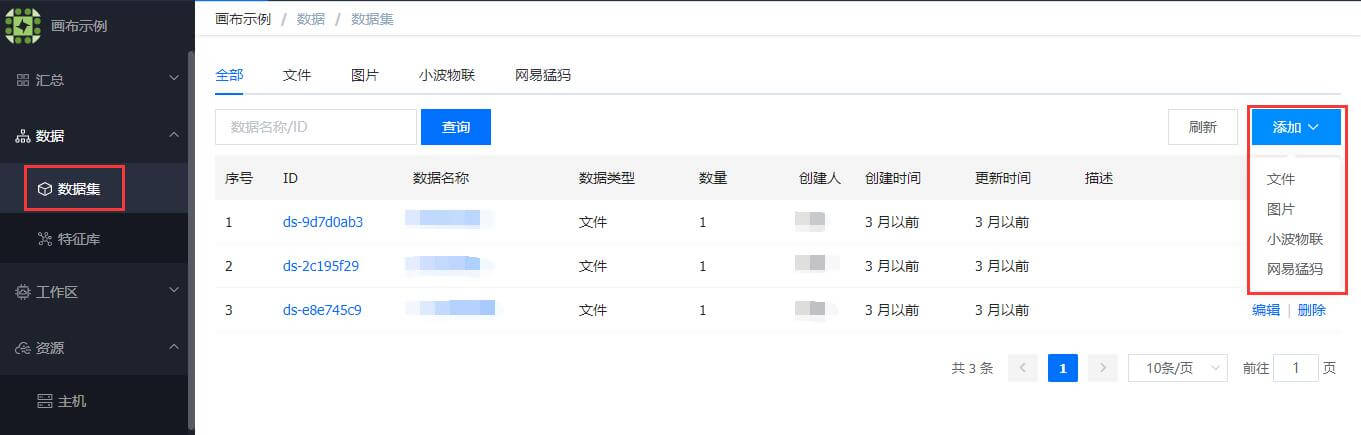Switch to the 图片 tab
The image size is (1361, 435).
click(365, 75)
